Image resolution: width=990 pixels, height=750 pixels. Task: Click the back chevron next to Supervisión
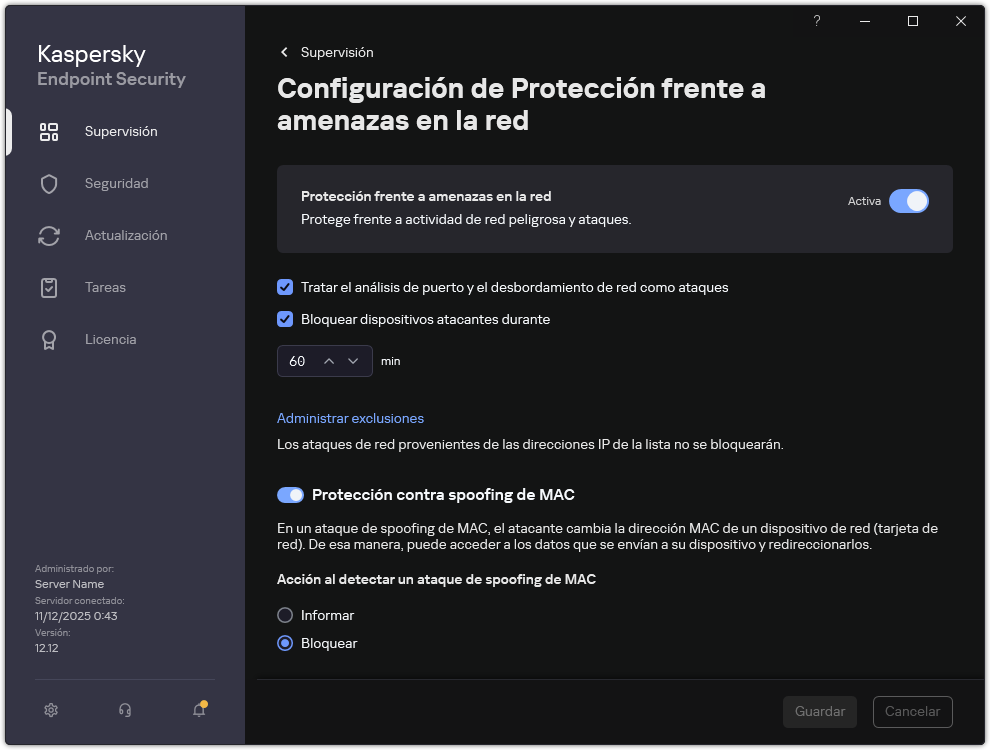point(283,52)
